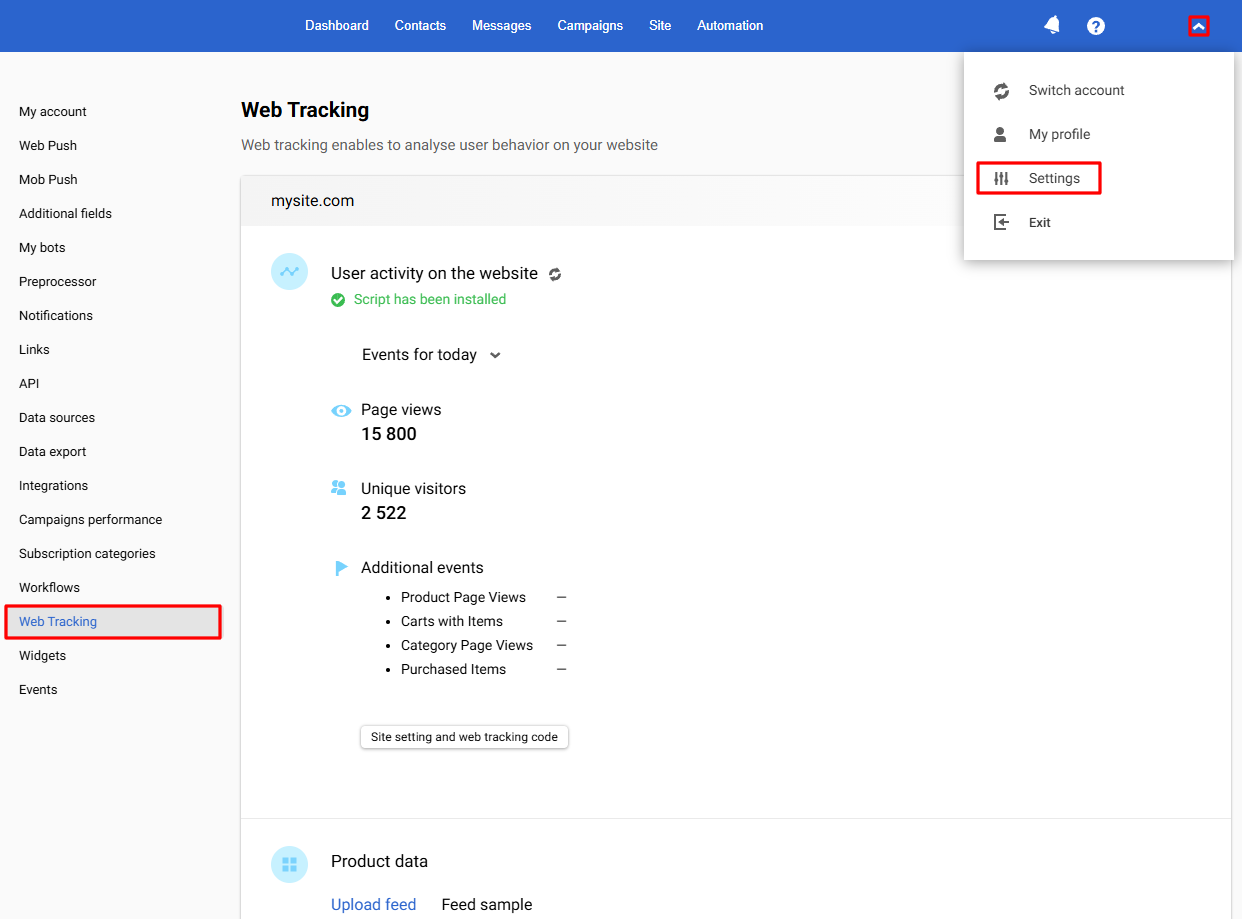Go to Workflows in the sidebar
This screenshot has height=919, width=1242.
click(49, 588)
